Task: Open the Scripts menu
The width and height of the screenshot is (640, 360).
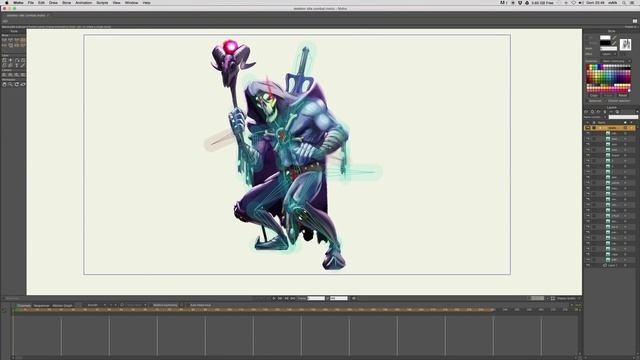Action: pos(102,3)
